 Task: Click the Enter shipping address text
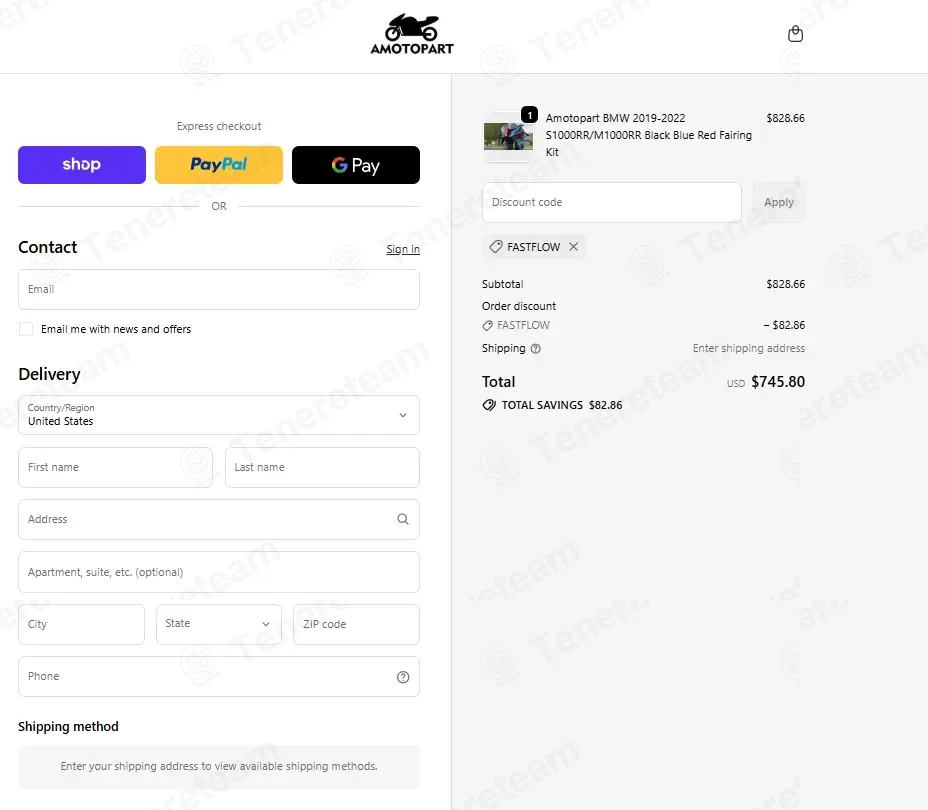point(749,348)
